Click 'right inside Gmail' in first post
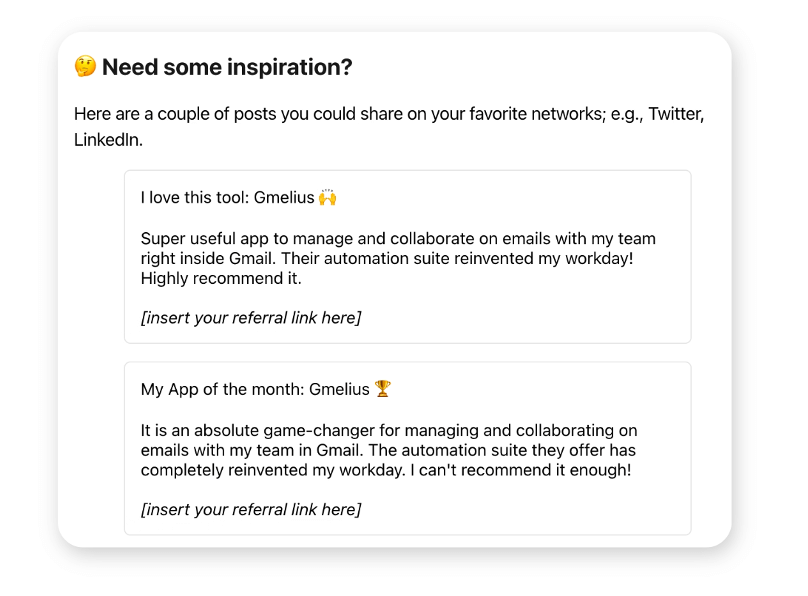This screenshot has width=808, height=596. pos(209,258)
